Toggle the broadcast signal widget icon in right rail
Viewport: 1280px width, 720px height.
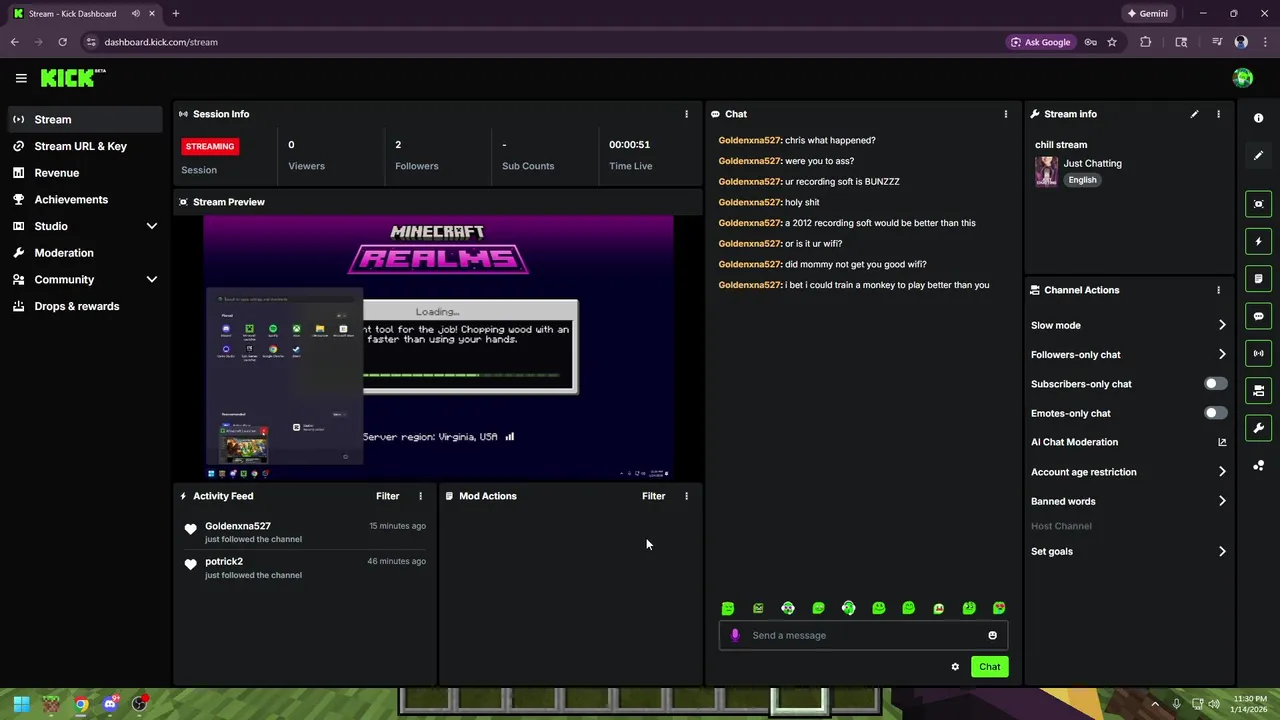1258,353
